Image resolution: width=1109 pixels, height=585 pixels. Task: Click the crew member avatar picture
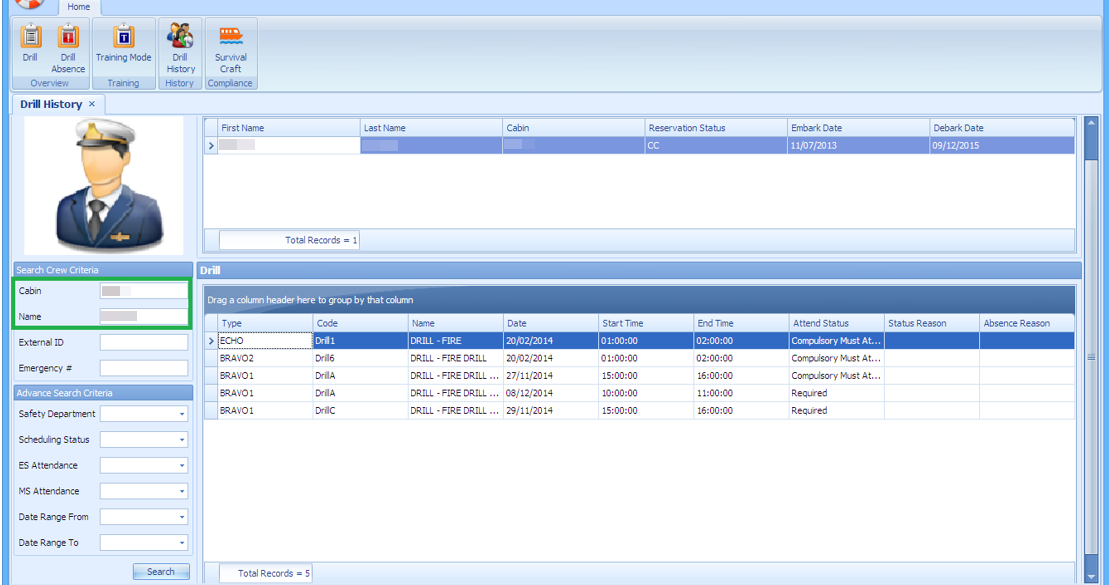(102, 183)
